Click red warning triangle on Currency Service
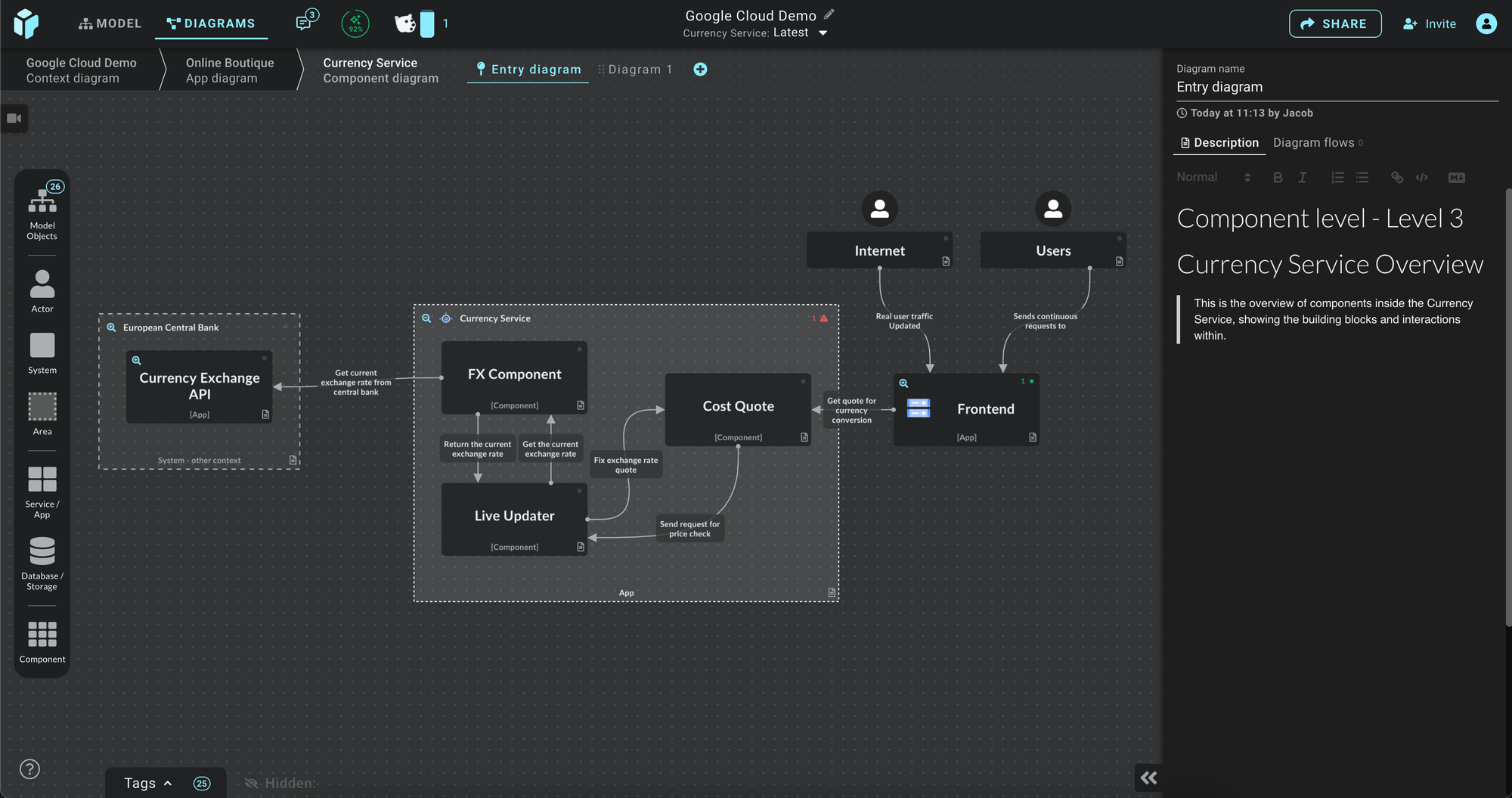The height and width of the screenshot is (798, 1512). [x=824, y=318]
